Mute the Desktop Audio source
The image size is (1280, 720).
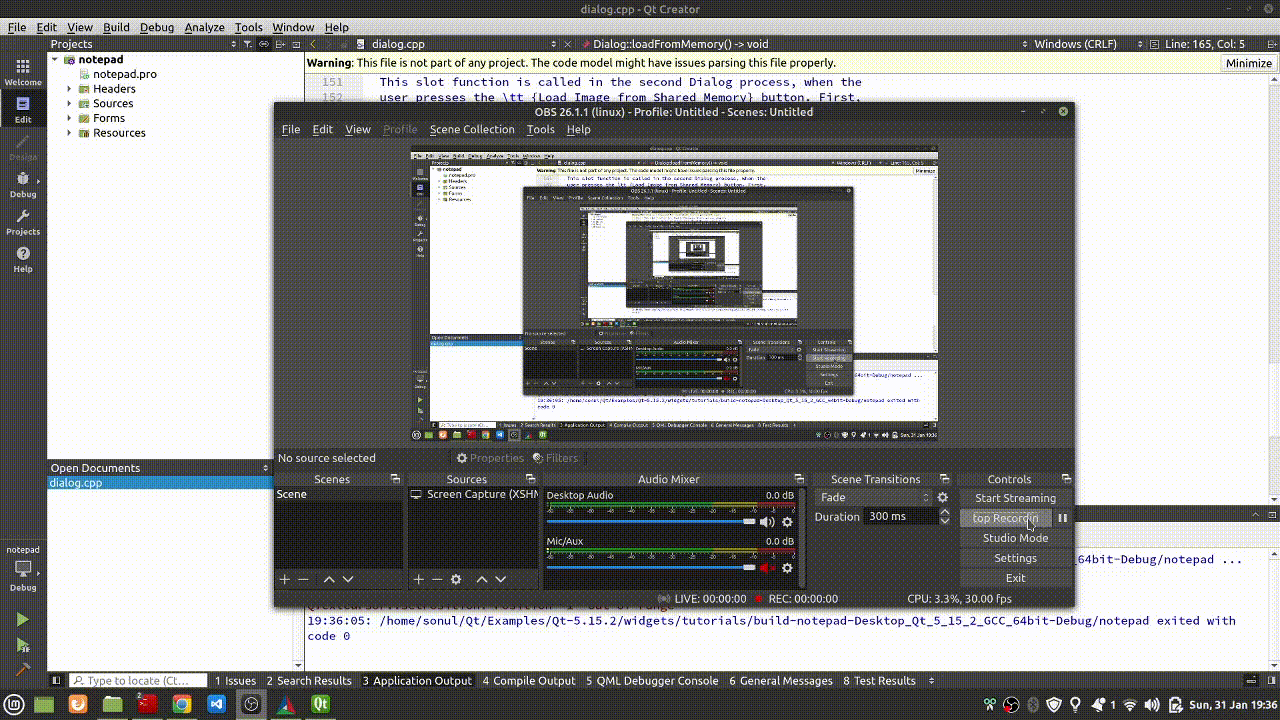(x=766, y=521)
